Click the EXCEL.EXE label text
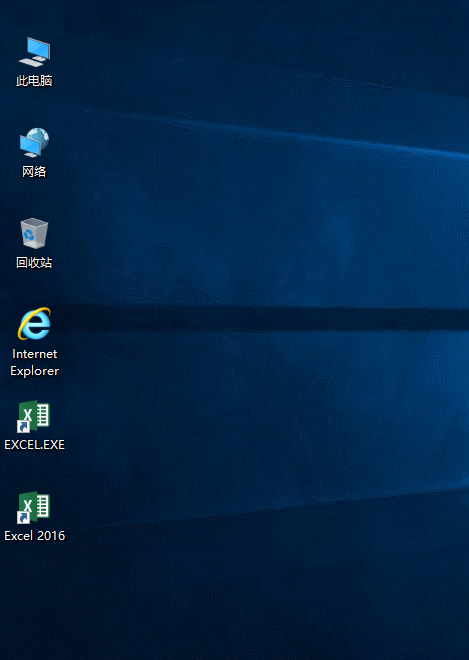This screenshot has height=660, width=469. pyautogui.click(x=35, y=444)
